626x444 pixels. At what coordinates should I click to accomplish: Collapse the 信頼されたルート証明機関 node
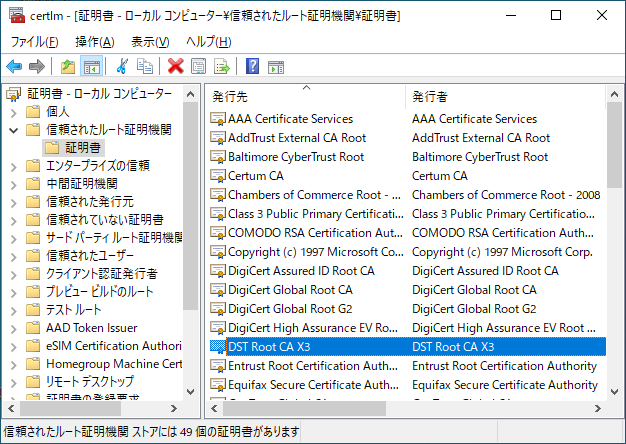tap(14, 130)
